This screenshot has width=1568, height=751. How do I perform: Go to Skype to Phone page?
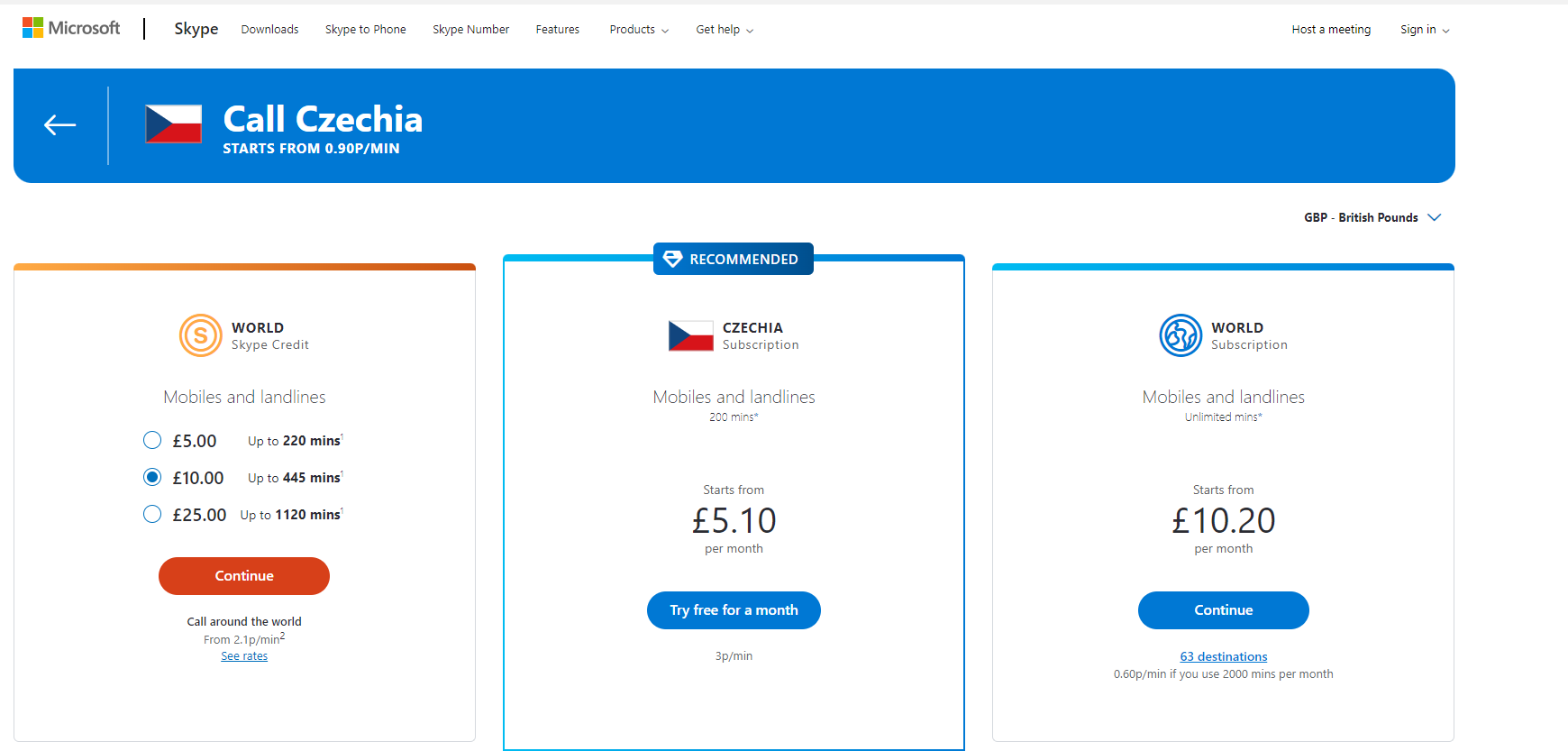pyautogui.click(x=365, y=30)
